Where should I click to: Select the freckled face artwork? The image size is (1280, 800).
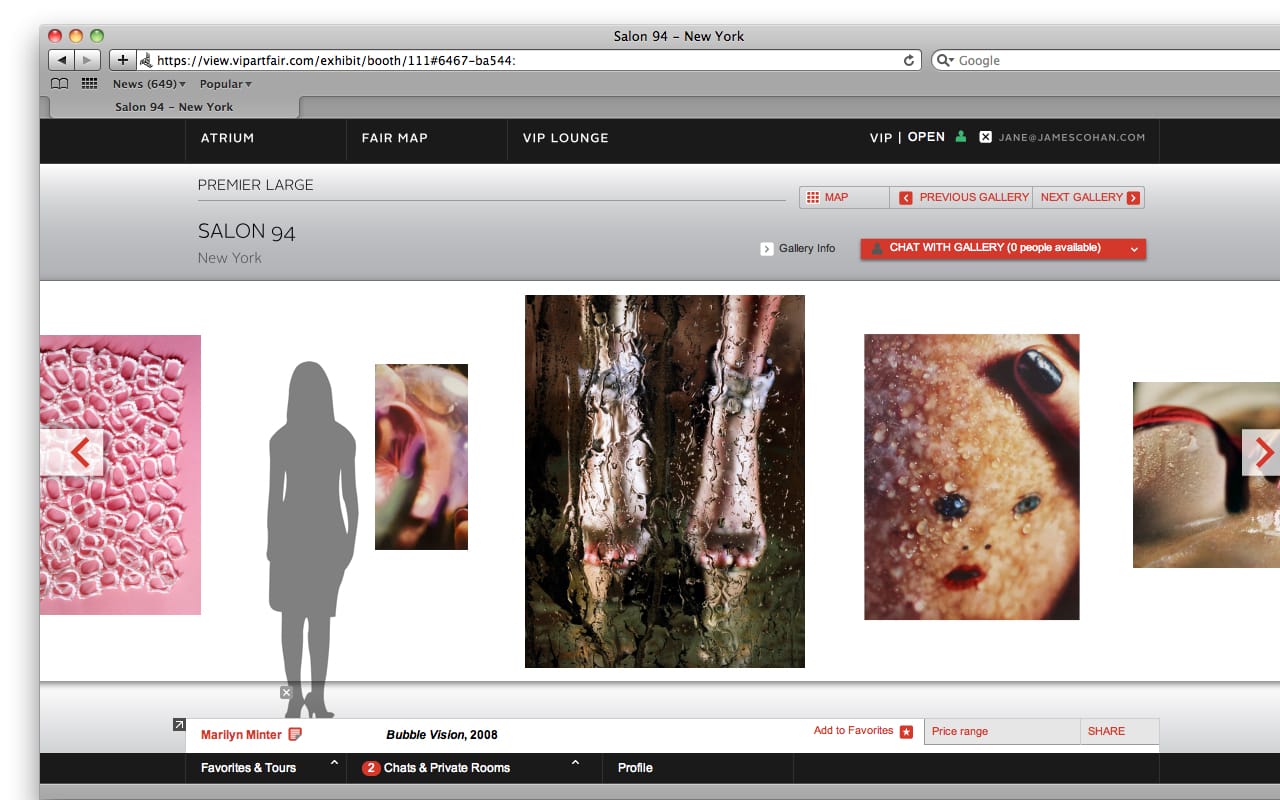click(972, 477)
